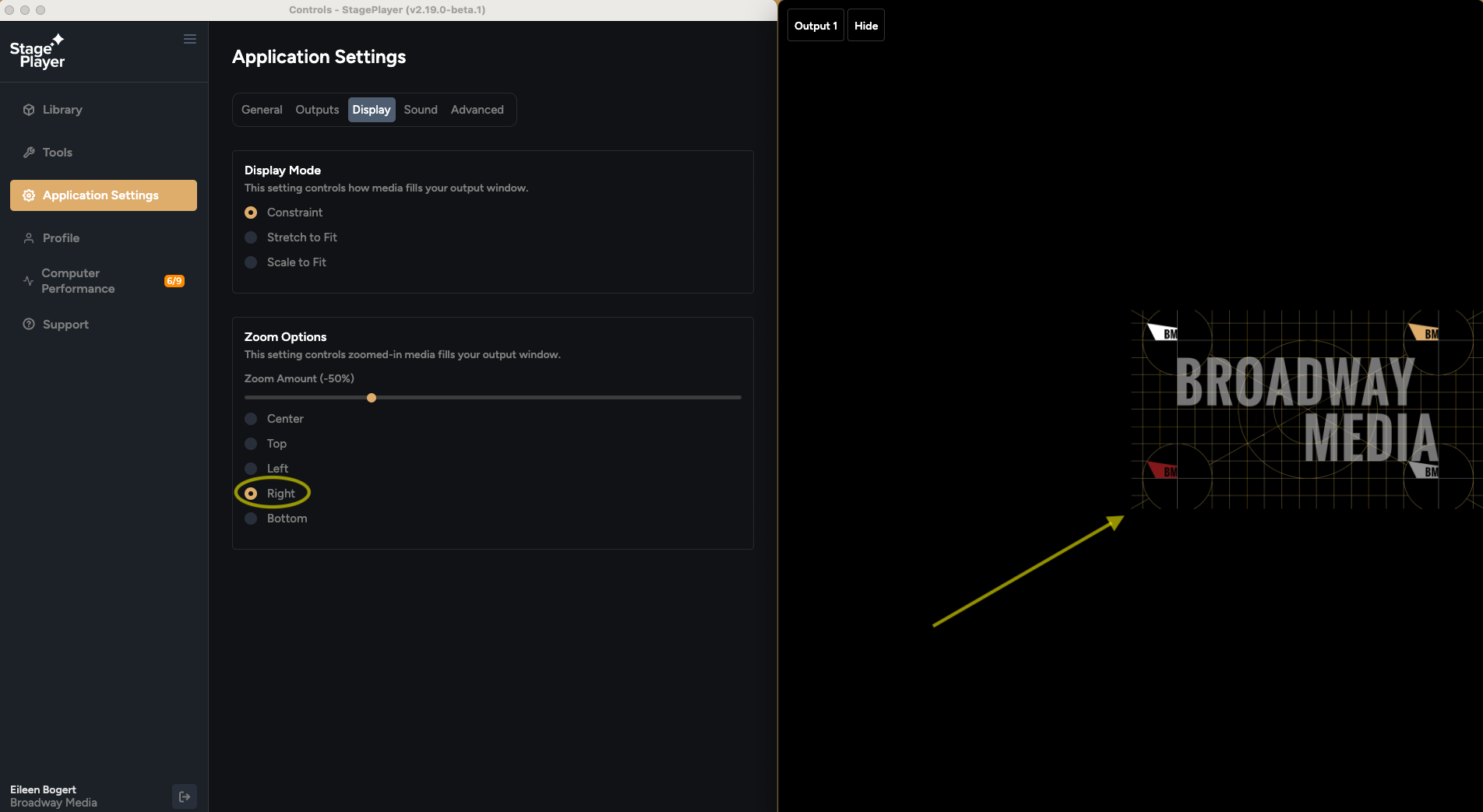Image resolution: width=1483 pixels, height=812 pixels.
Task: Click the Profile person icon
Action: (x=29, y=238)
